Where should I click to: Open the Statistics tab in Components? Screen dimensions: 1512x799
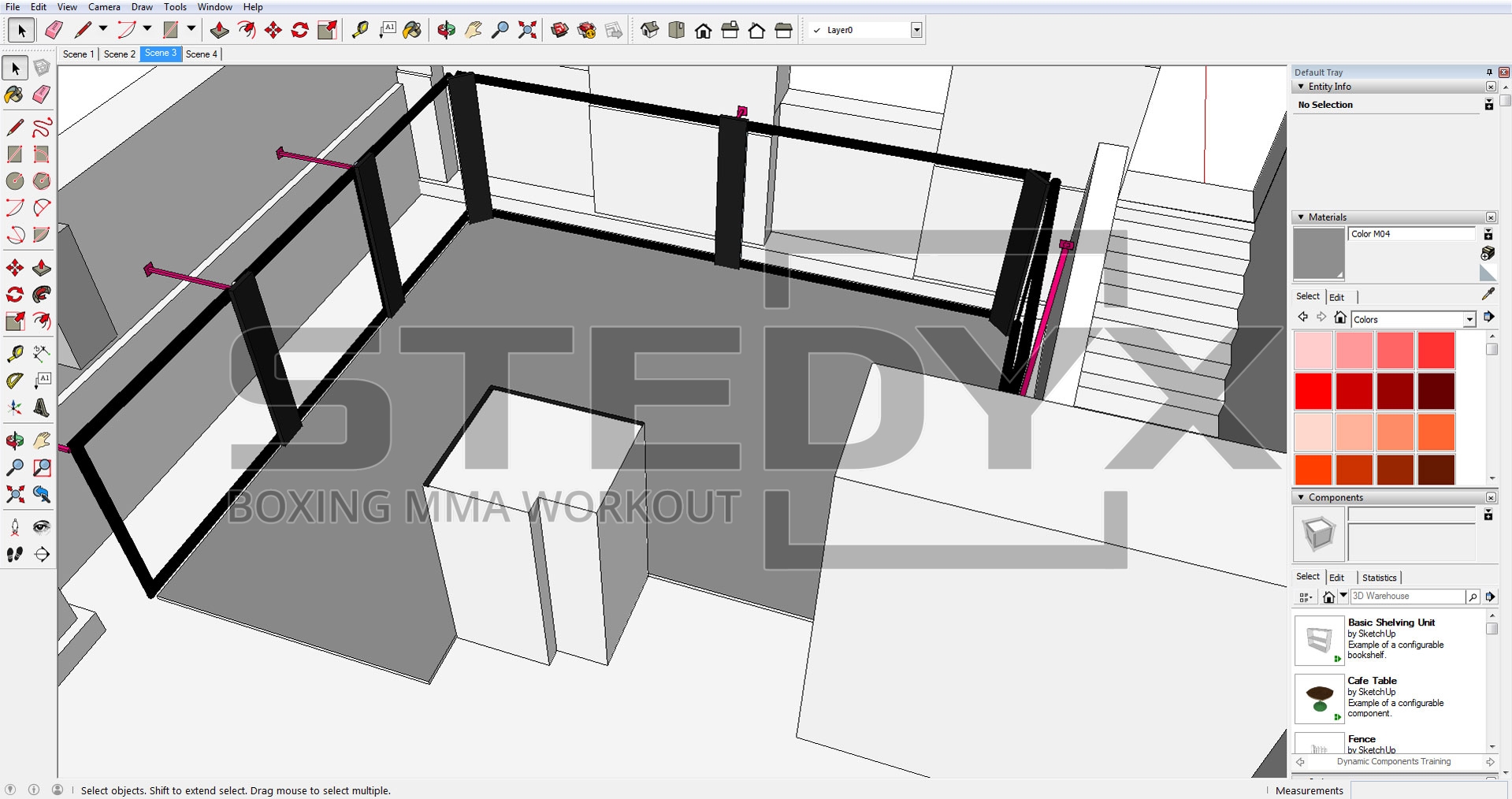1379,578
